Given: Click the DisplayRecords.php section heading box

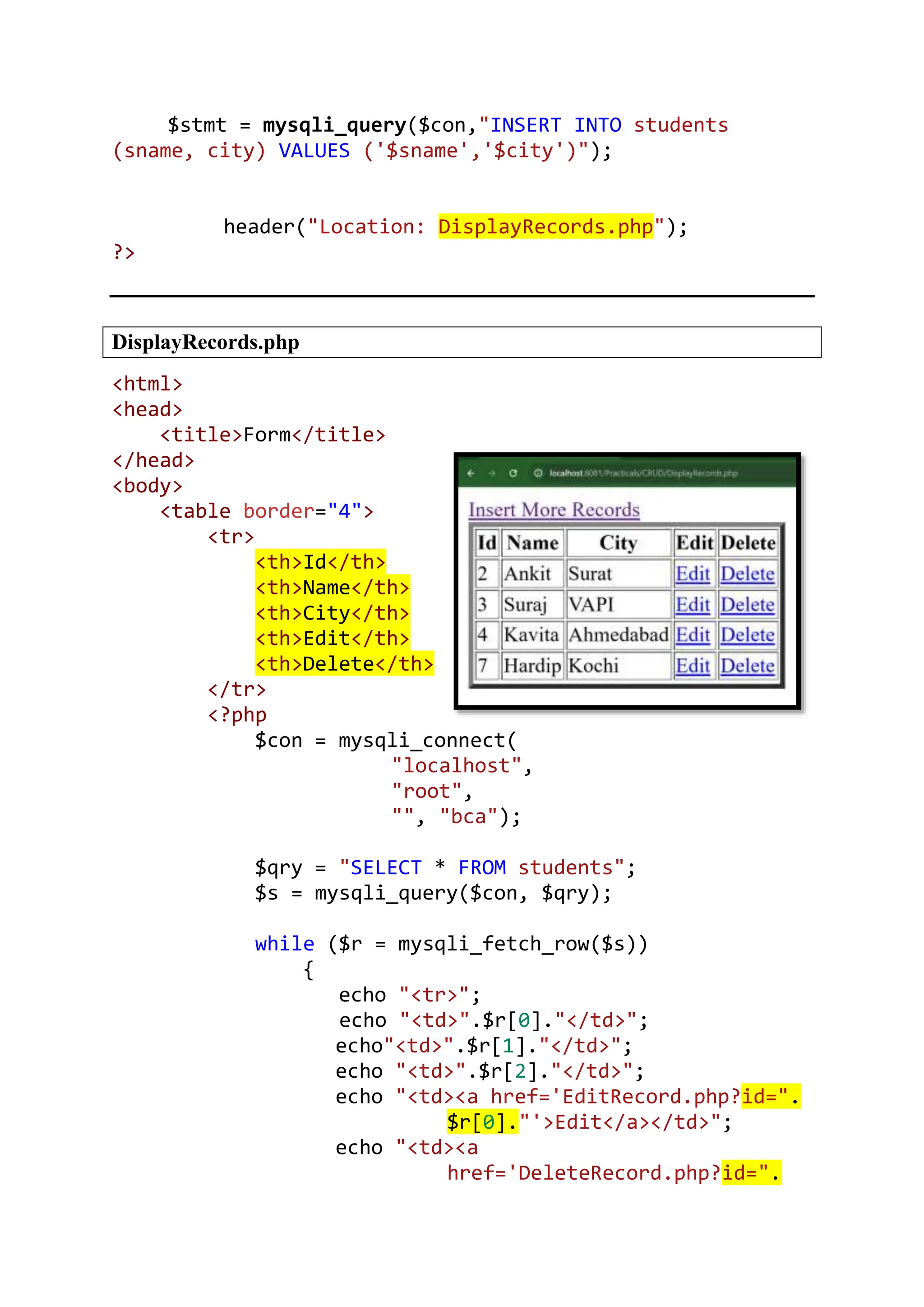Looking at the screenshot, I should point(462,342).
